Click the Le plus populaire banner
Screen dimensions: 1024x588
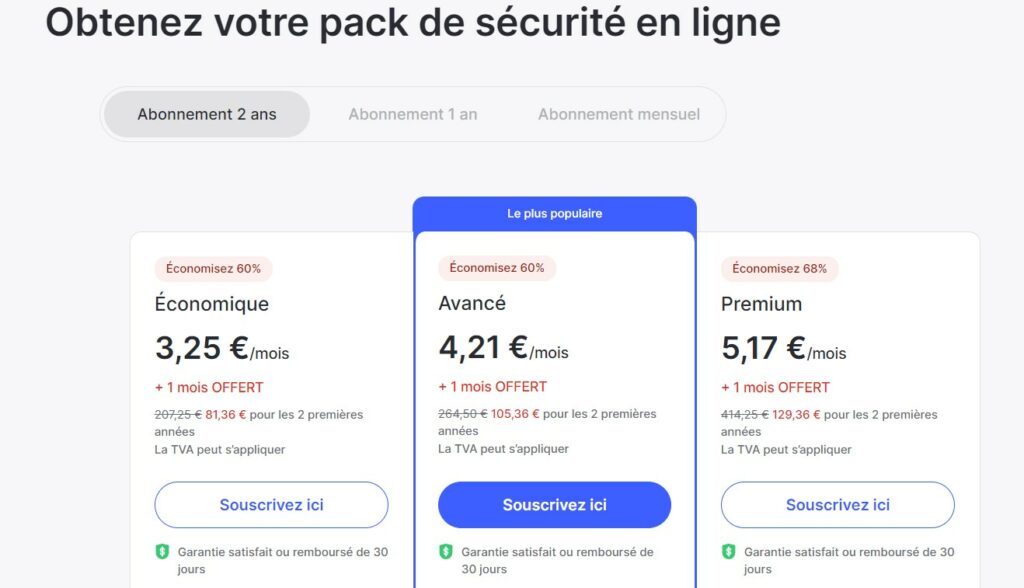(x=554, y=213)
